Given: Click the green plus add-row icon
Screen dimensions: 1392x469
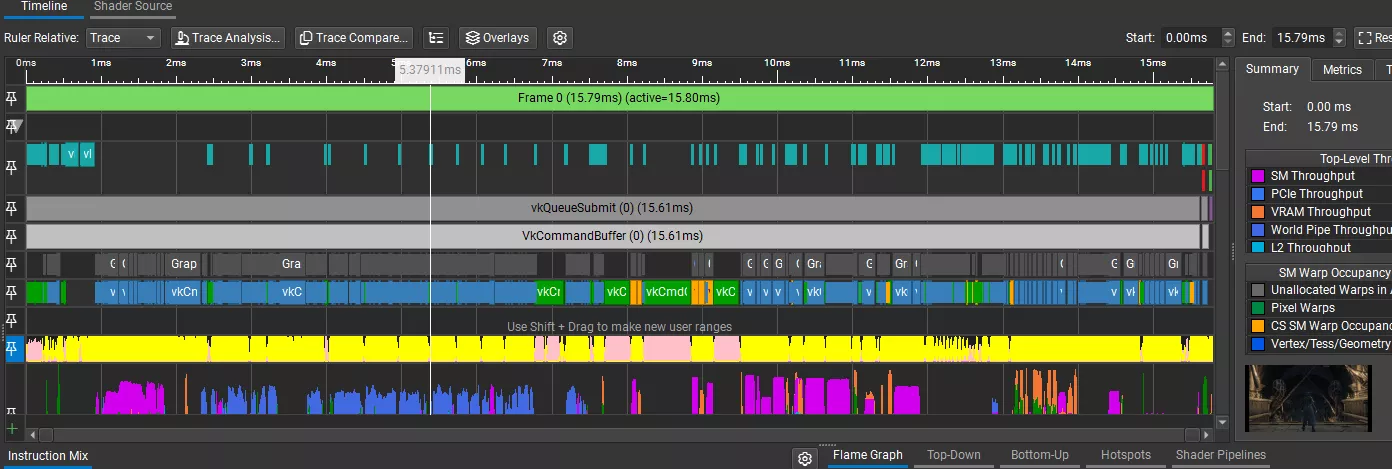Looking at the screenshot, I should pos(12,428).
